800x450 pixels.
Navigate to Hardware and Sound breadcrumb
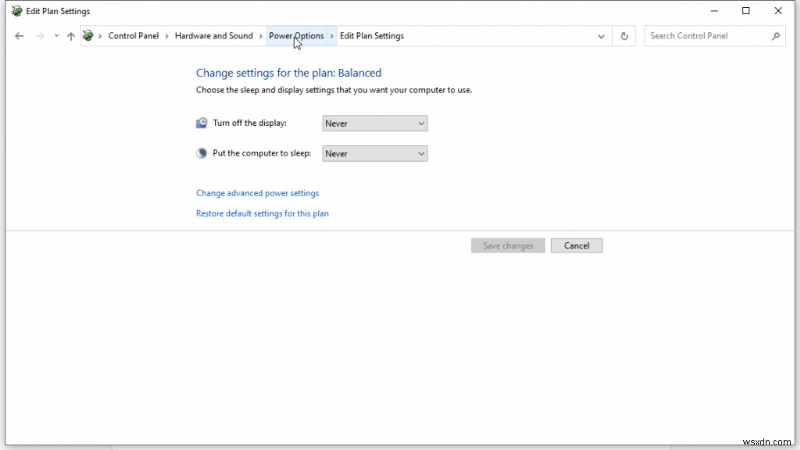pyautogui.click(x=214, y=36)
